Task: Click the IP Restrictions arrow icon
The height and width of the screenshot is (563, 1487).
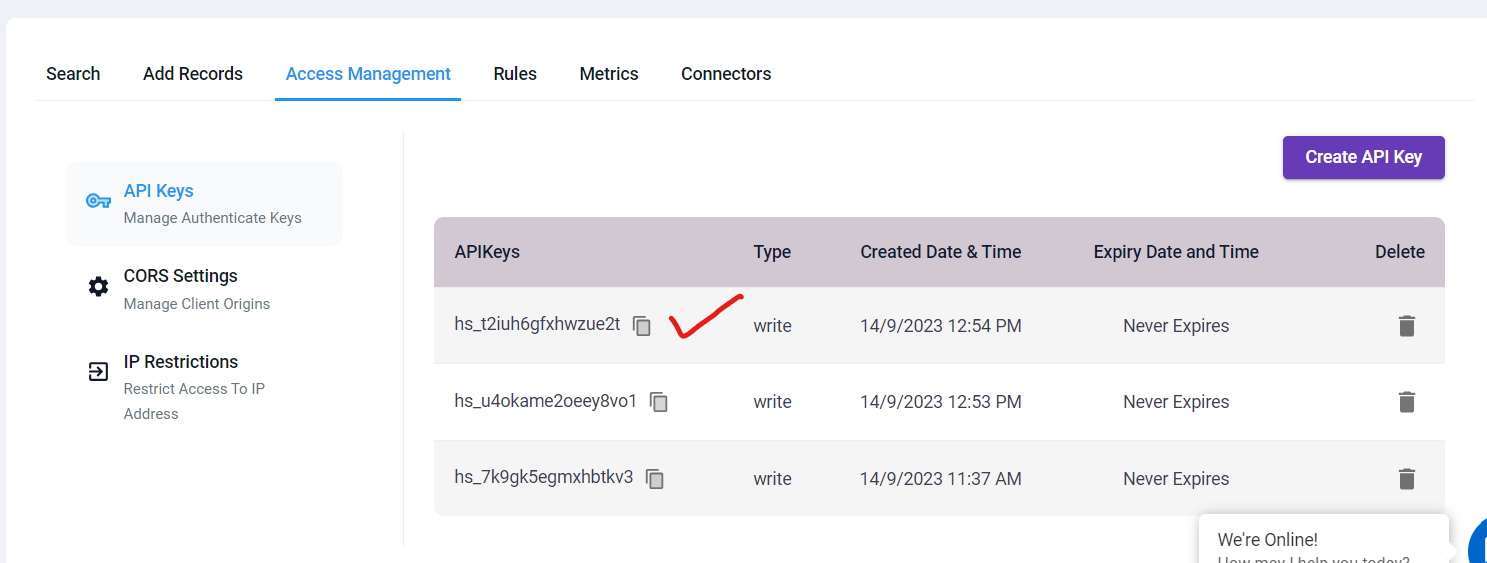Action: coord(98,372)
